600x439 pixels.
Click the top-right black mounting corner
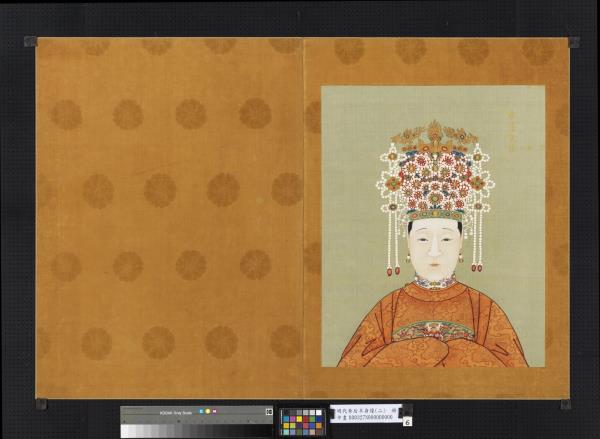point(573,42)
